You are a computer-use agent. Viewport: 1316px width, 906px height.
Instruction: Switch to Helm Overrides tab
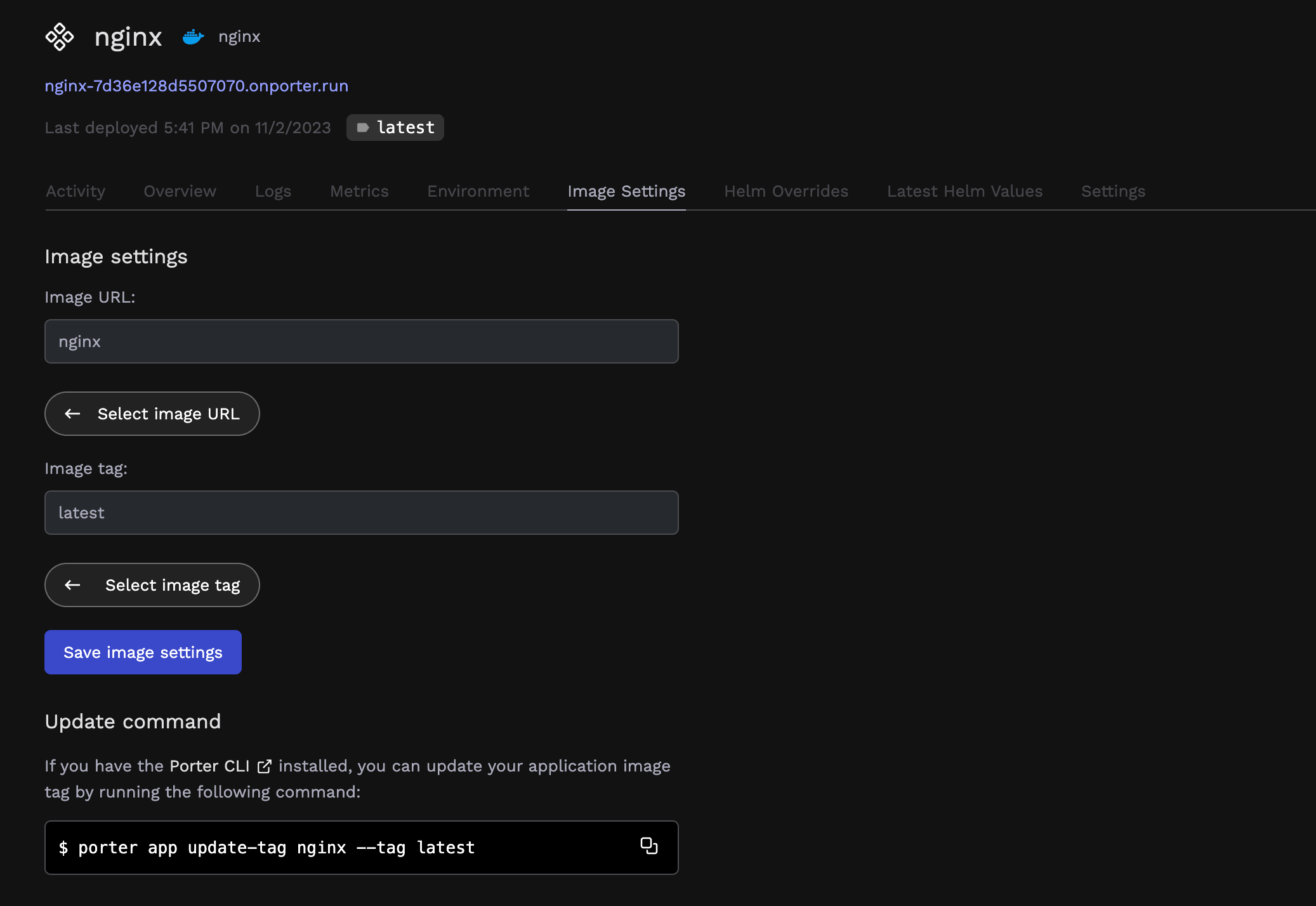[786, 191]
